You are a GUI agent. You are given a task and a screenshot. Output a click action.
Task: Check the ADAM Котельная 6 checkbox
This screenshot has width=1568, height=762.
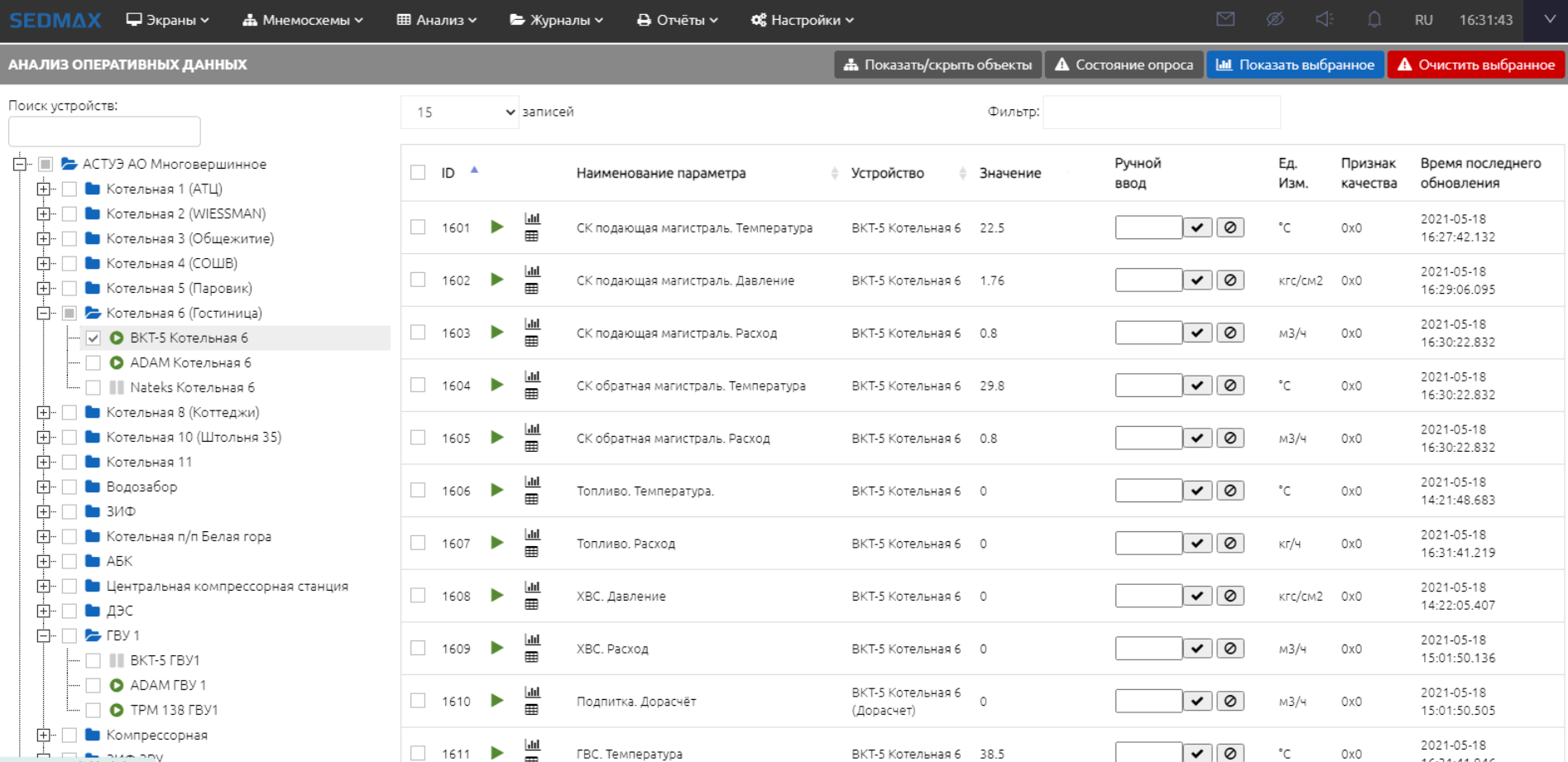pyautogui.click(x=94, y=362)
